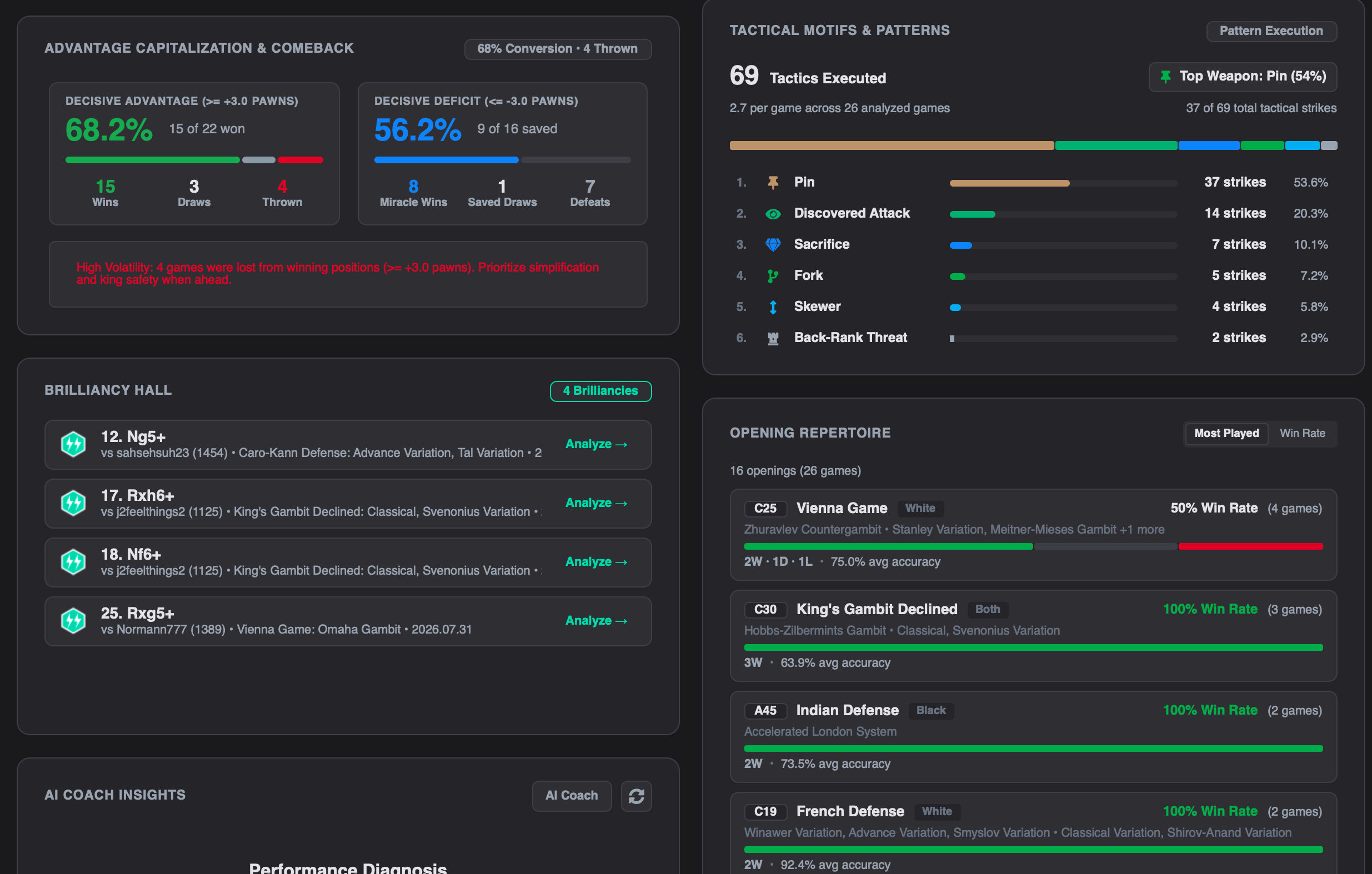Click the decisive advantage win/draw/thrown progress bar
1372x874 pixels.
pos(194,160)
